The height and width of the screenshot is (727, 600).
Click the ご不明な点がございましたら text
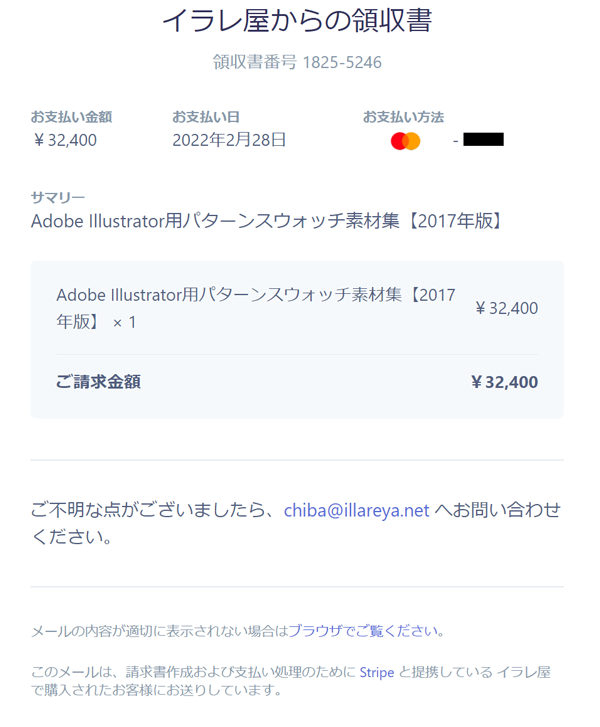click(155, 510)
